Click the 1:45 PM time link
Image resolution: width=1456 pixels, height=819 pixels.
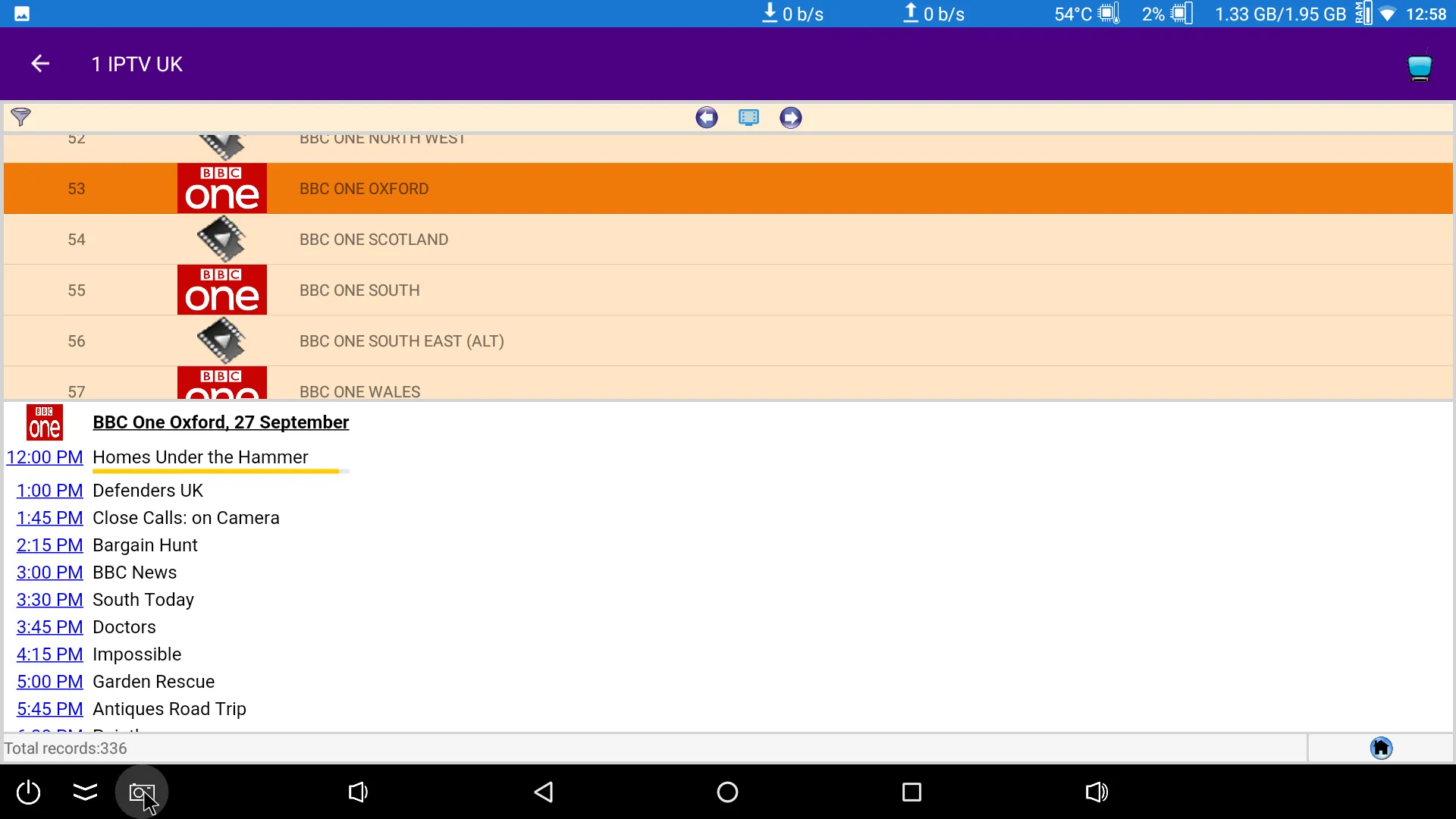point(50,518)
